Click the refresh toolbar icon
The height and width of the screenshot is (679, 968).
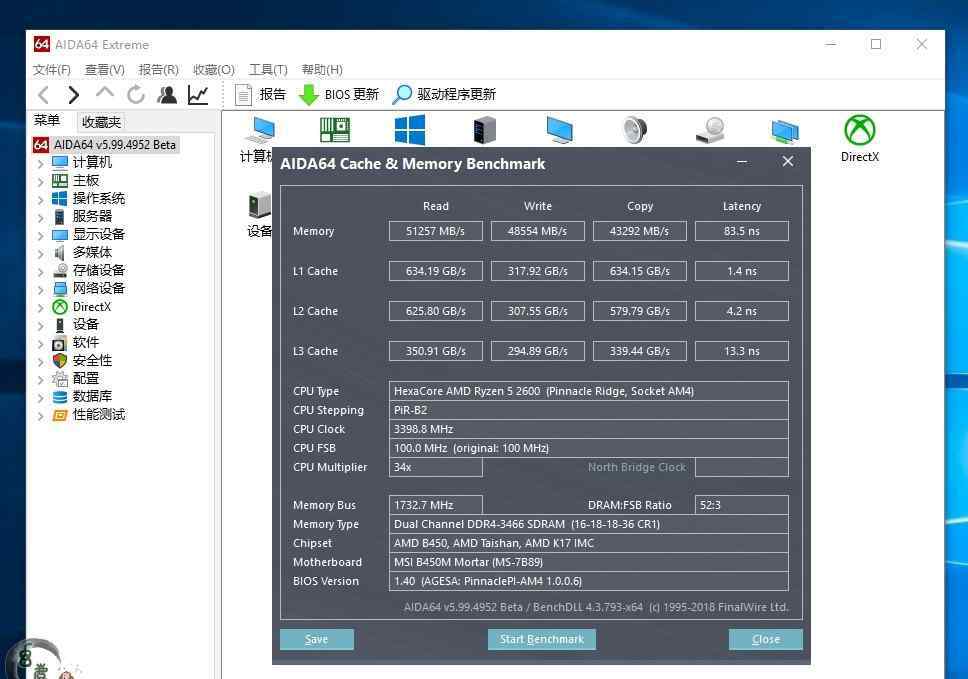(136, 94)
